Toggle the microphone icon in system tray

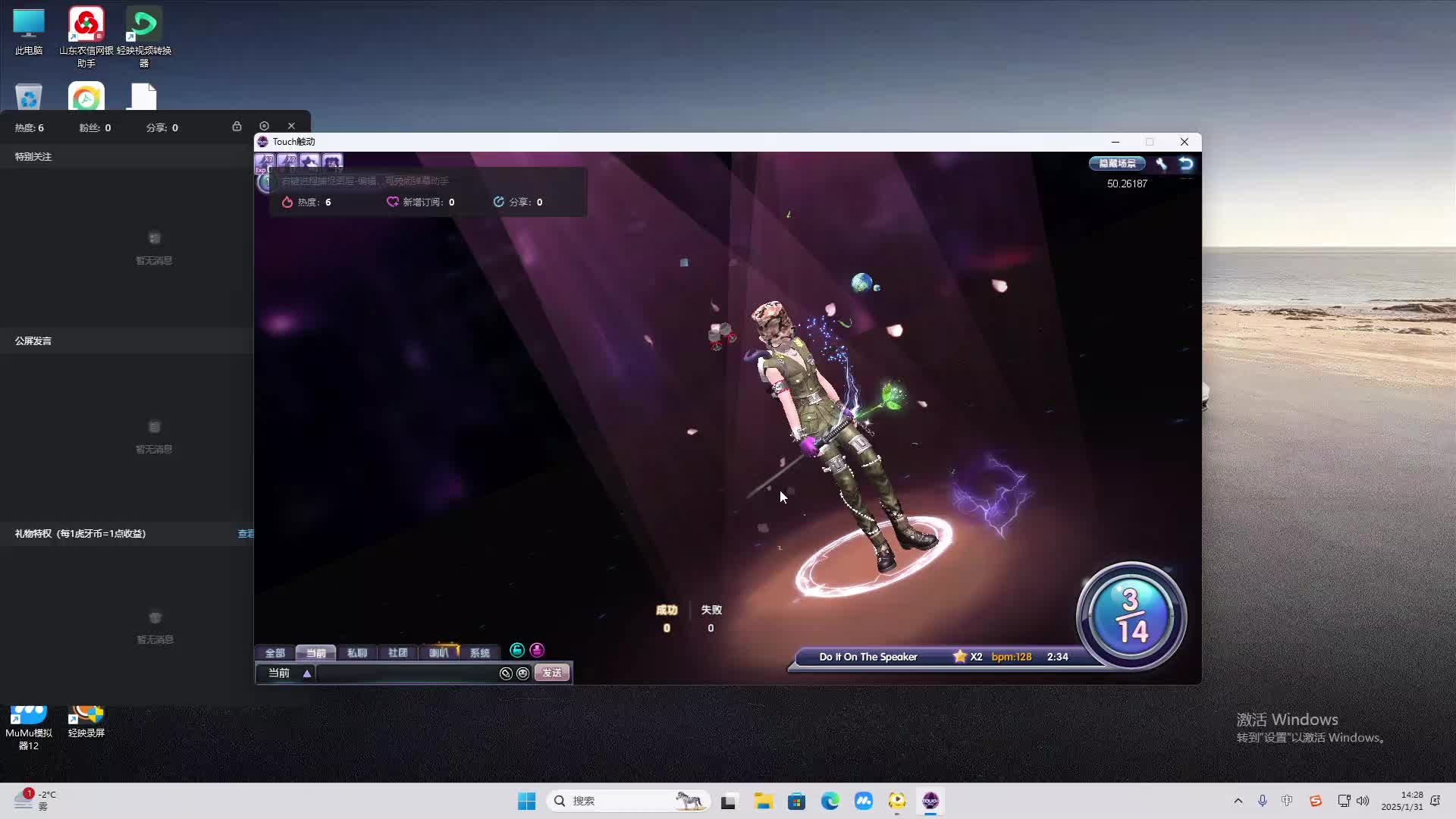(1263, 801)
